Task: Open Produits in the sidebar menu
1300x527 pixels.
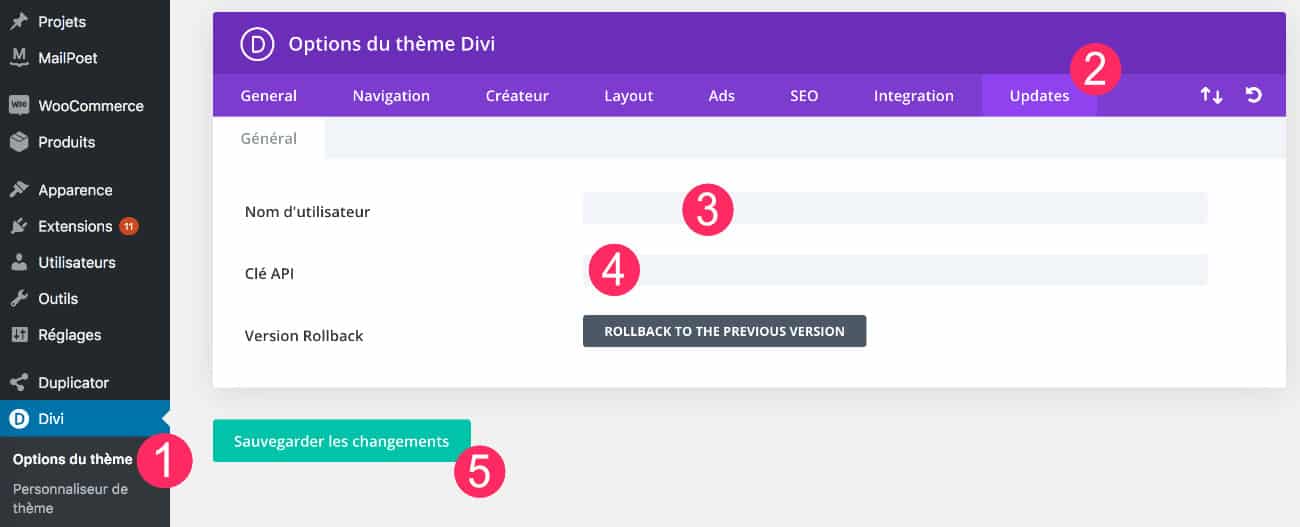Action: point(67,142)
